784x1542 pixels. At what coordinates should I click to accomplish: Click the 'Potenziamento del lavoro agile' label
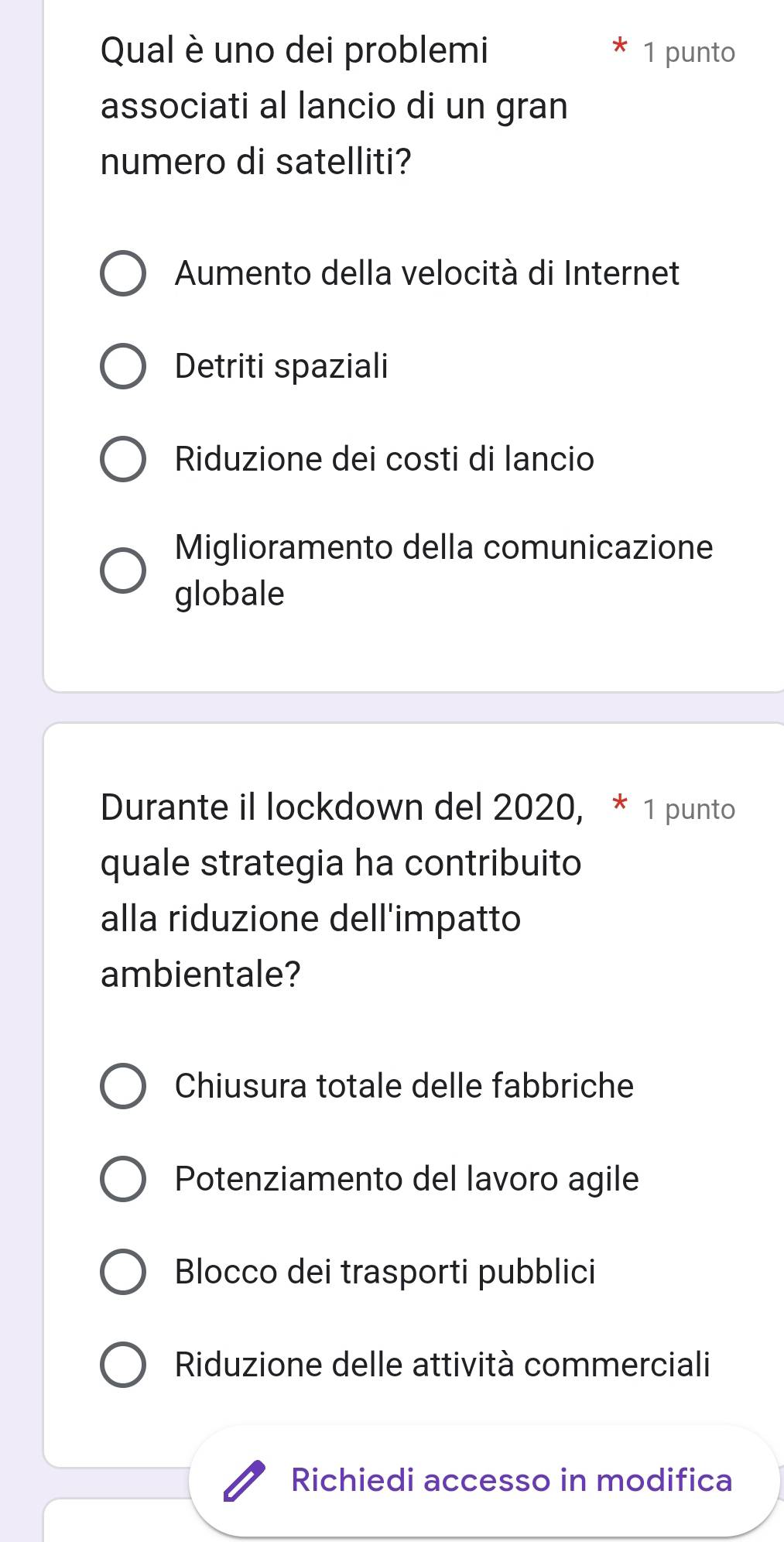tap(407, 1179)
